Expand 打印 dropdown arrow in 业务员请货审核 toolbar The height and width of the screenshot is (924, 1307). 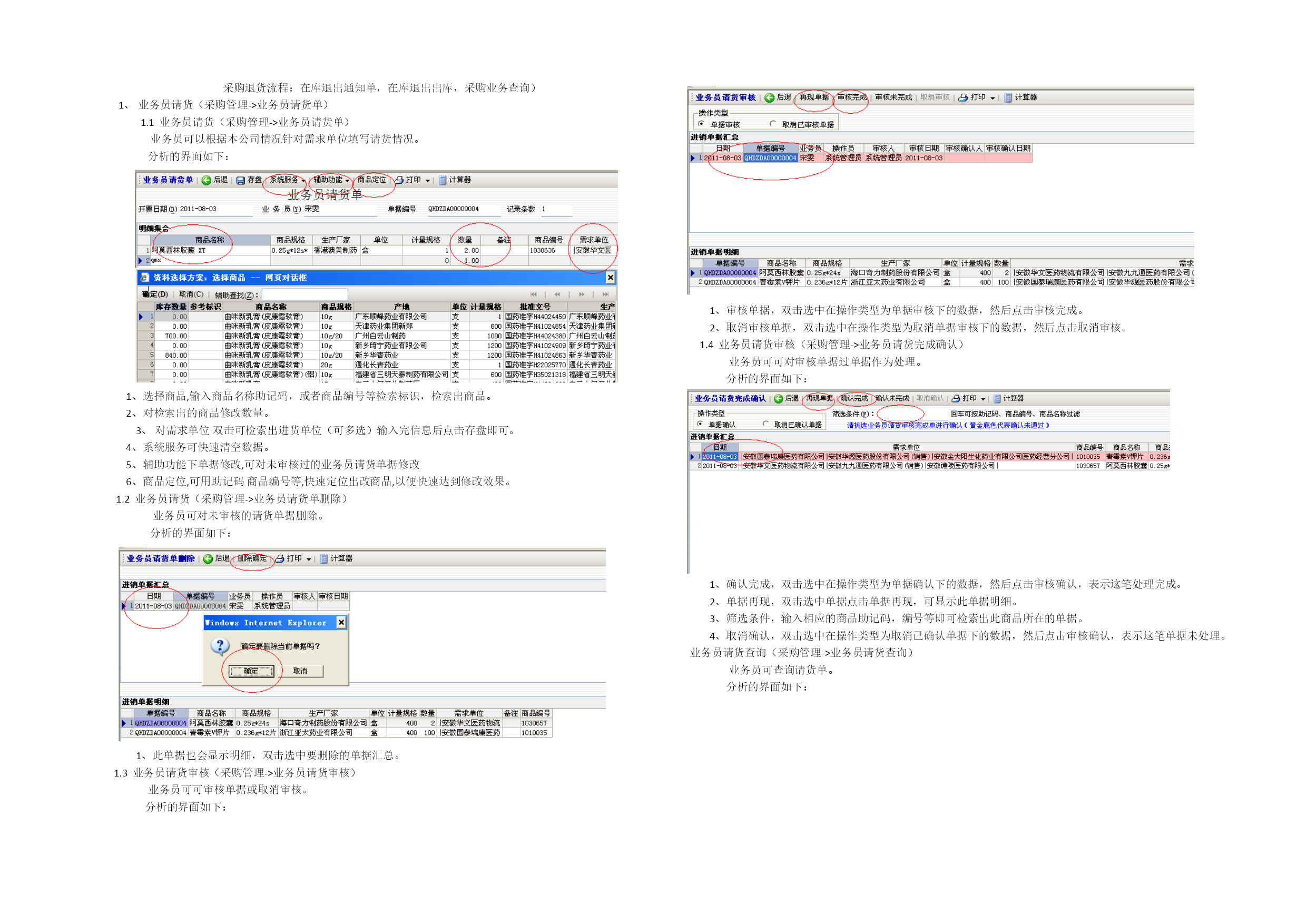tap(993, 99)
